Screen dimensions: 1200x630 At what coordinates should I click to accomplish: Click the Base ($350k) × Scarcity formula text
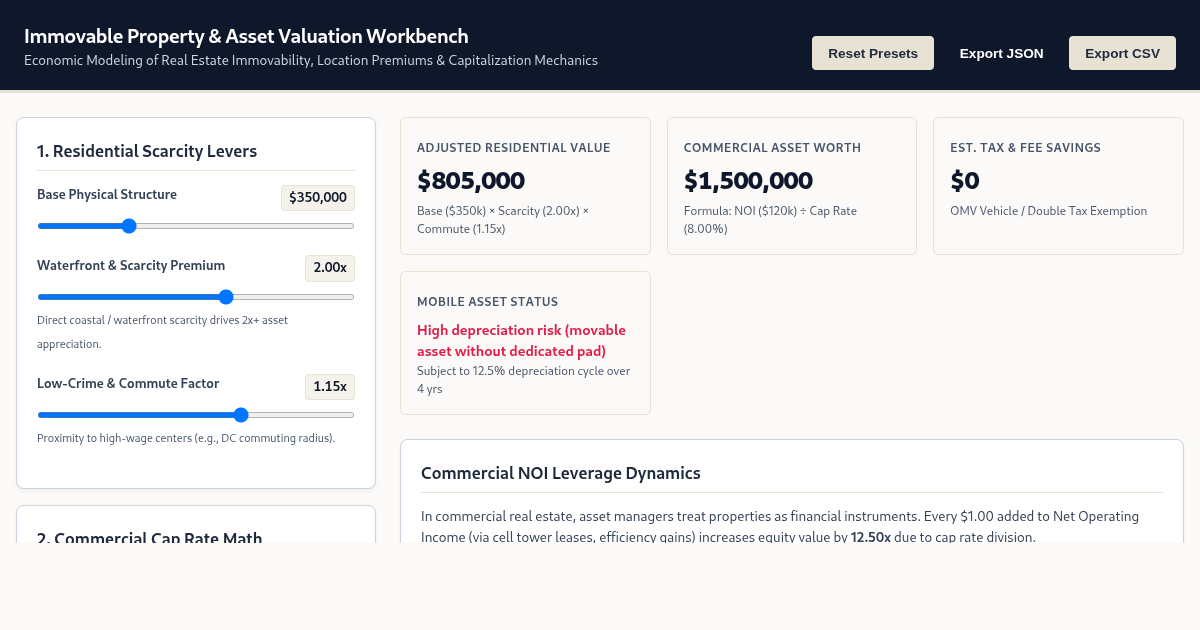click(x=503, y=219)
